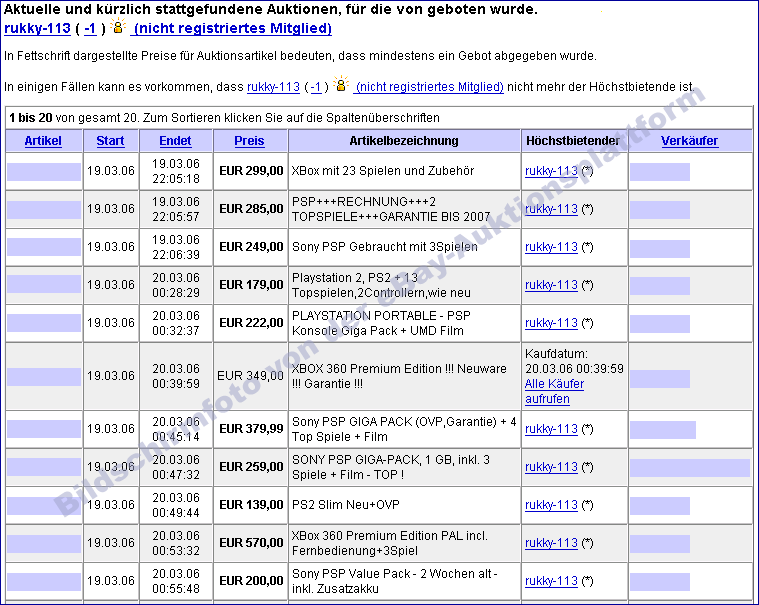
Task: Click title 'Sony PSP Gebraucht mit 3Spielen'
Action: [x=385, y=247]
